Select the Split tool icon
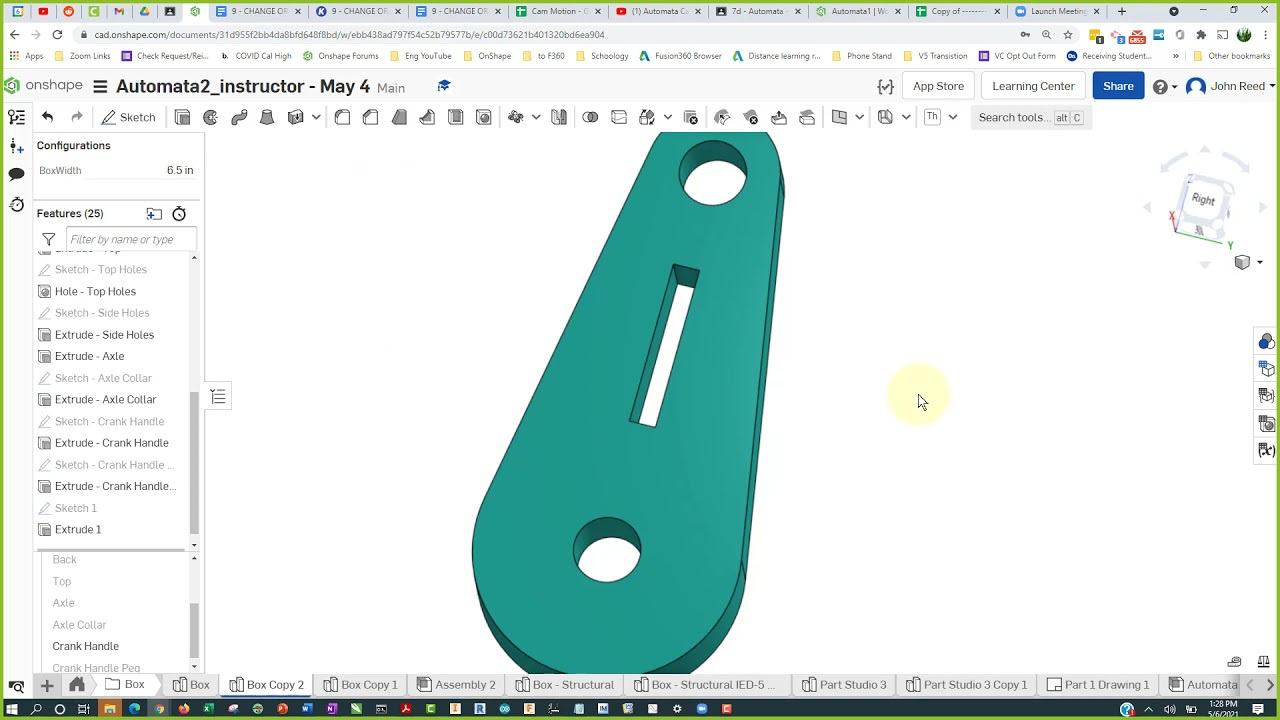 coord(618,117)
